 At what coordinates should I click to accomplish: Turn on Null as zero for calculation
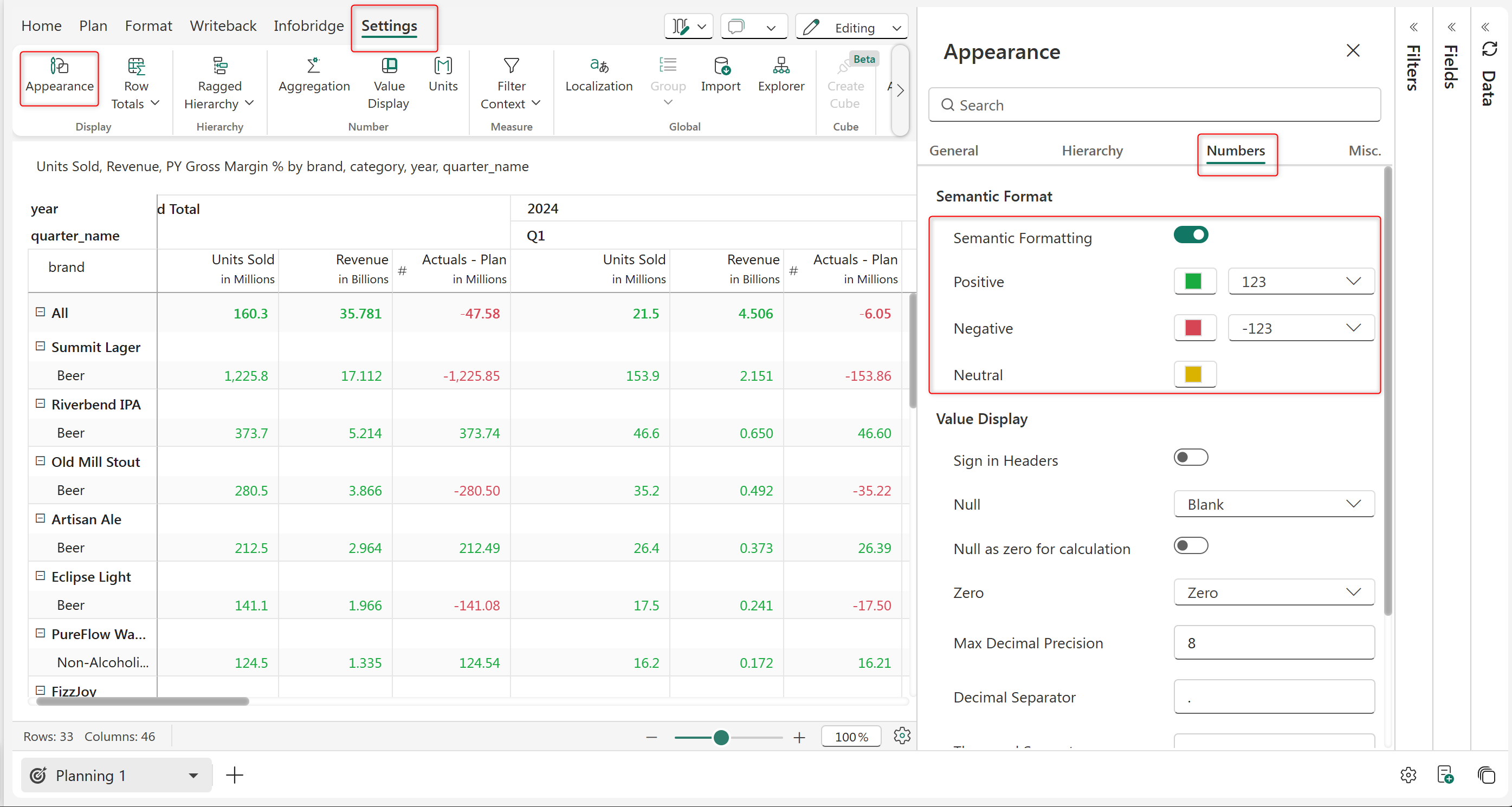(1190, 546)
